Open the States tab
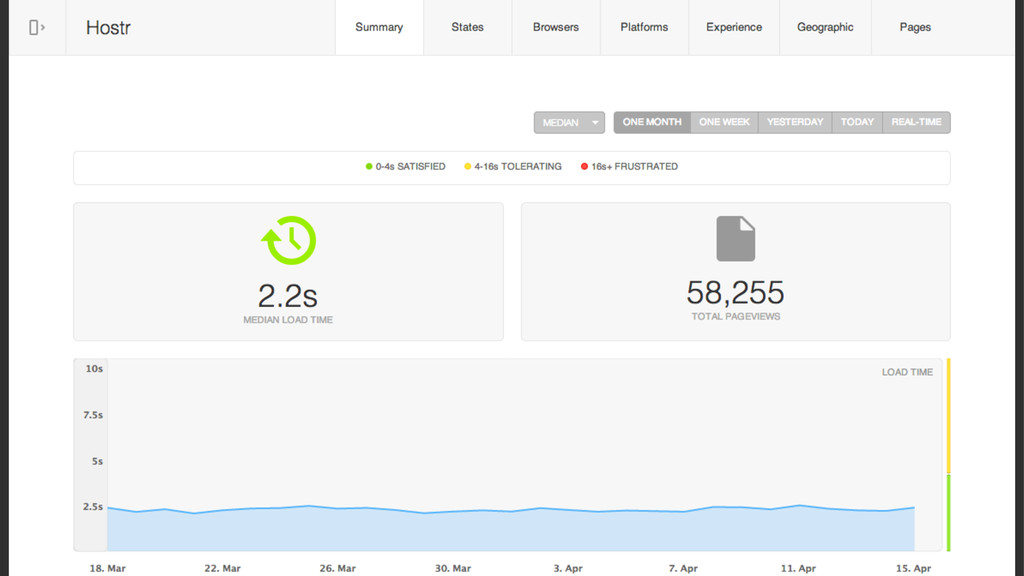Viewport: 1024px width, 576px height. tap(468, 27)
